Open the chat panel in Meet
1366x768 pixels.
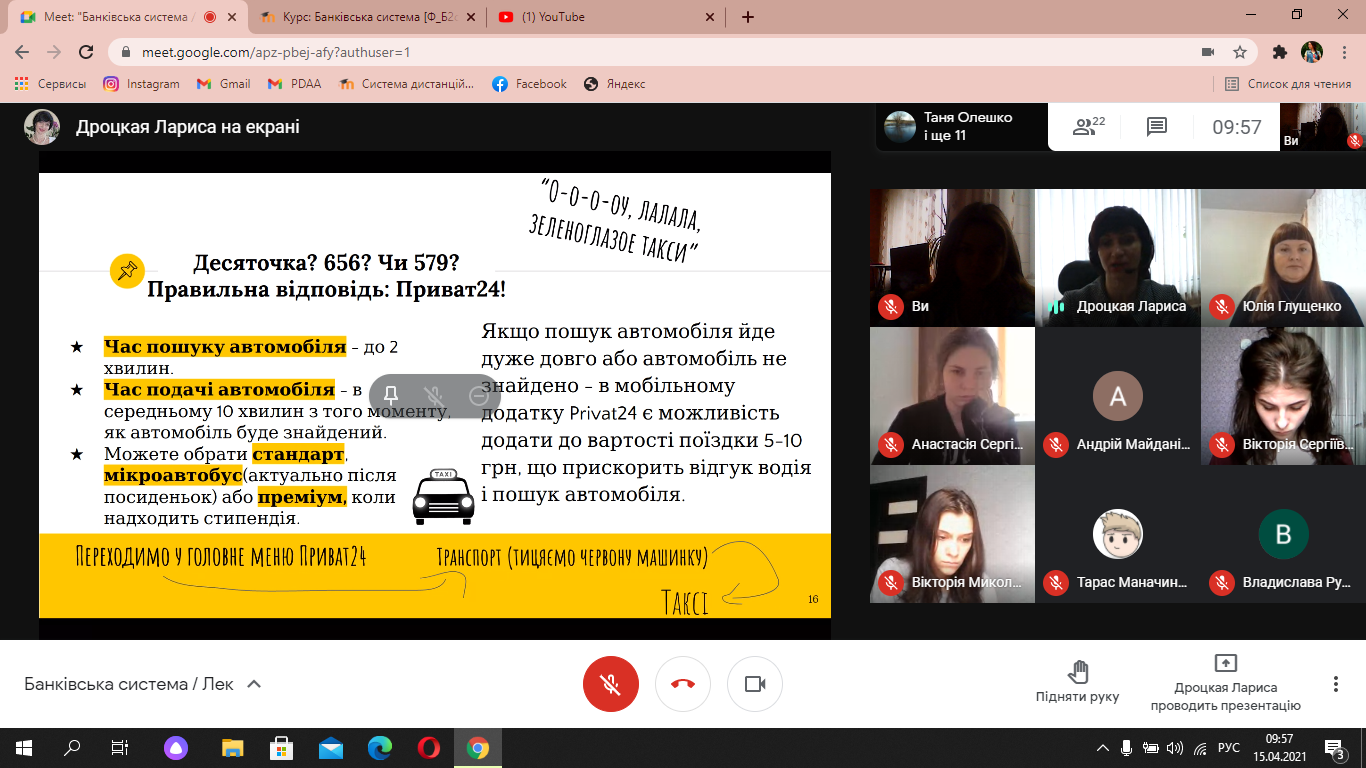click(x=1157, y=127)
